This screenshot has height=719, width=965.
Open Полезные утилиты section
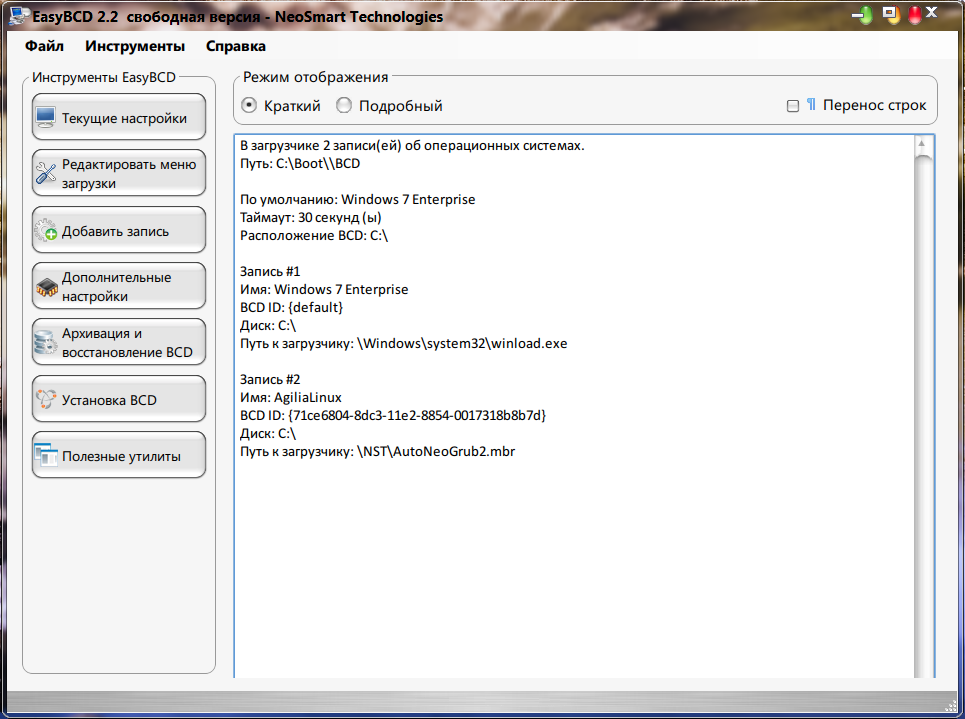(119, 455)
